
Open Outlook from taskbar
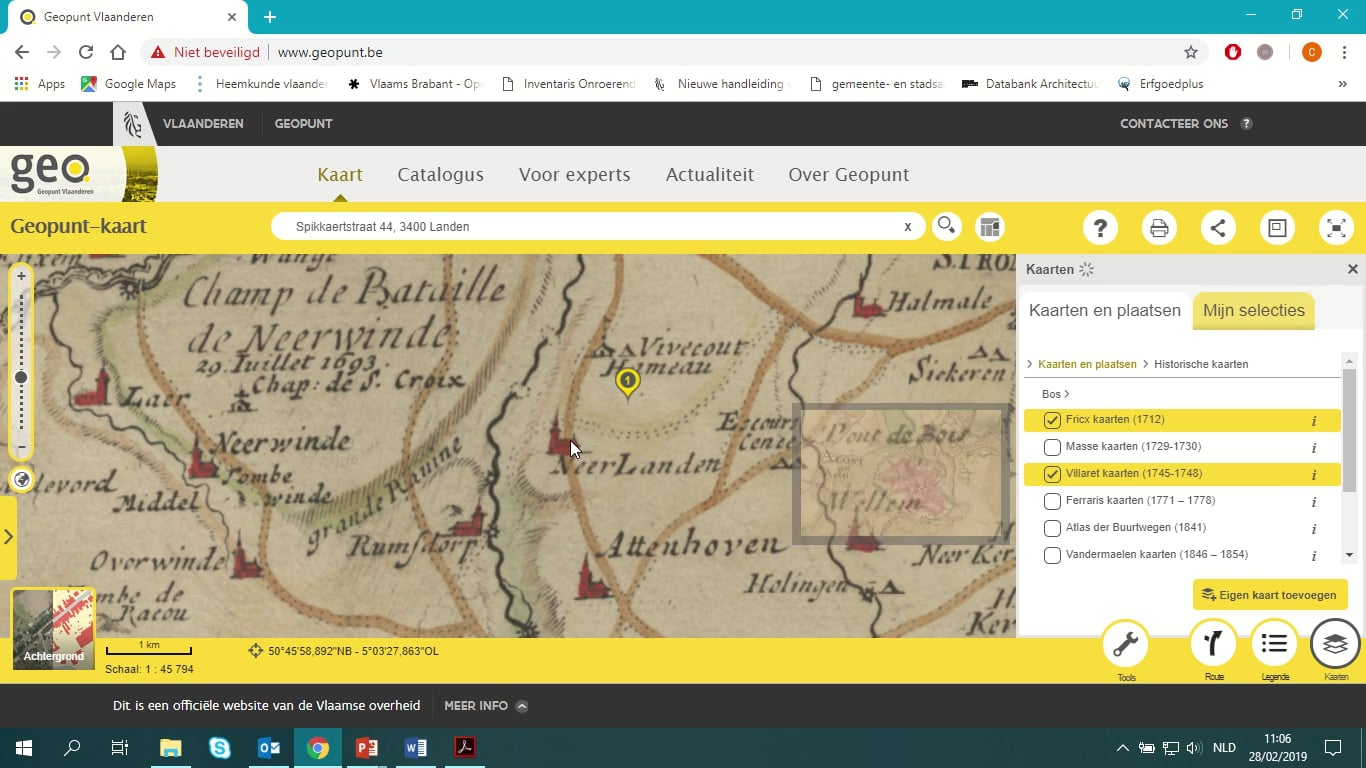(269, 748)
